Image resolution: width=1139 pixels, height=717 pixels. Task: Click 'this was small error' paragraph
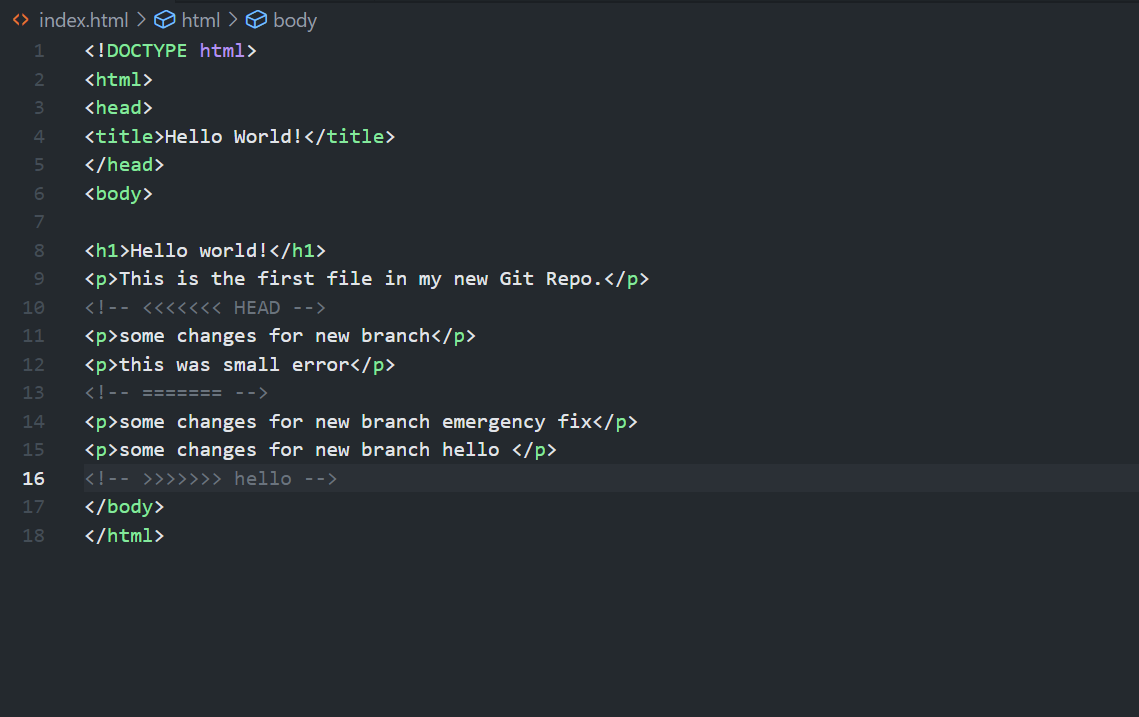pos(240,365)
